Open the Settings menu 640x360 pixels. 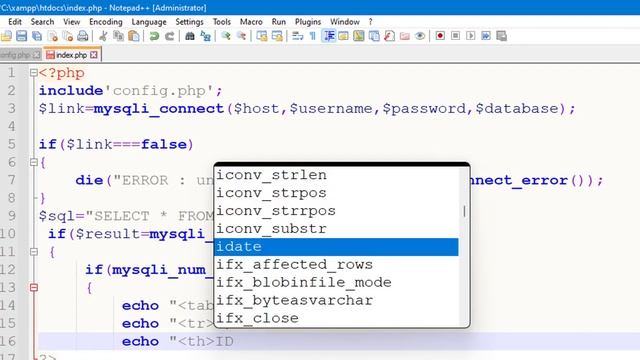pos(189,22)
